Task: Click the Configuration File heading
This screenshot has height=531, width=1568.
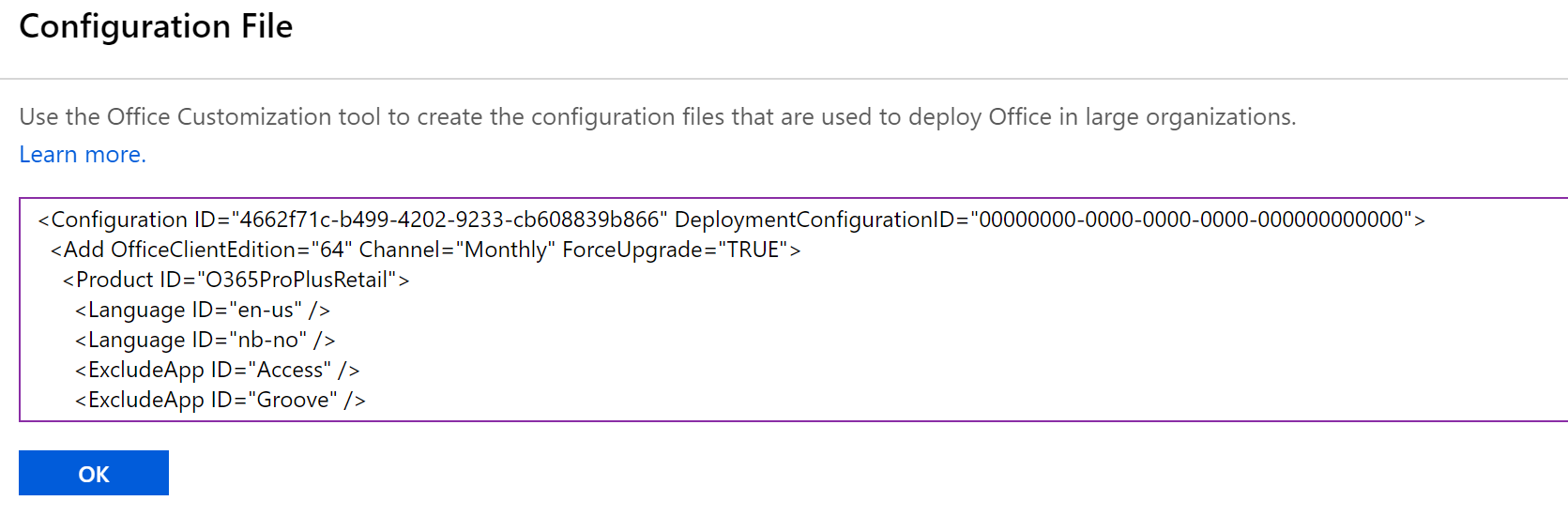Action: pos(156,26)
